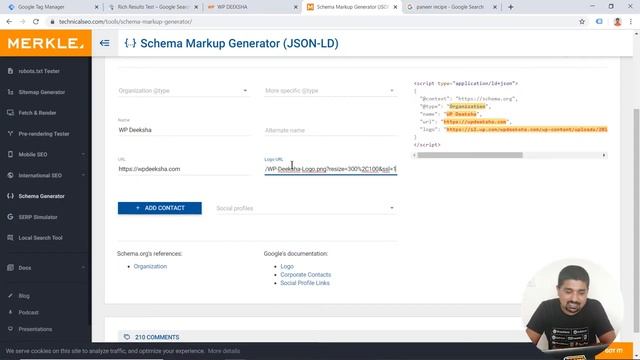Close the Google Tag Manager tab

coord(96,7)
